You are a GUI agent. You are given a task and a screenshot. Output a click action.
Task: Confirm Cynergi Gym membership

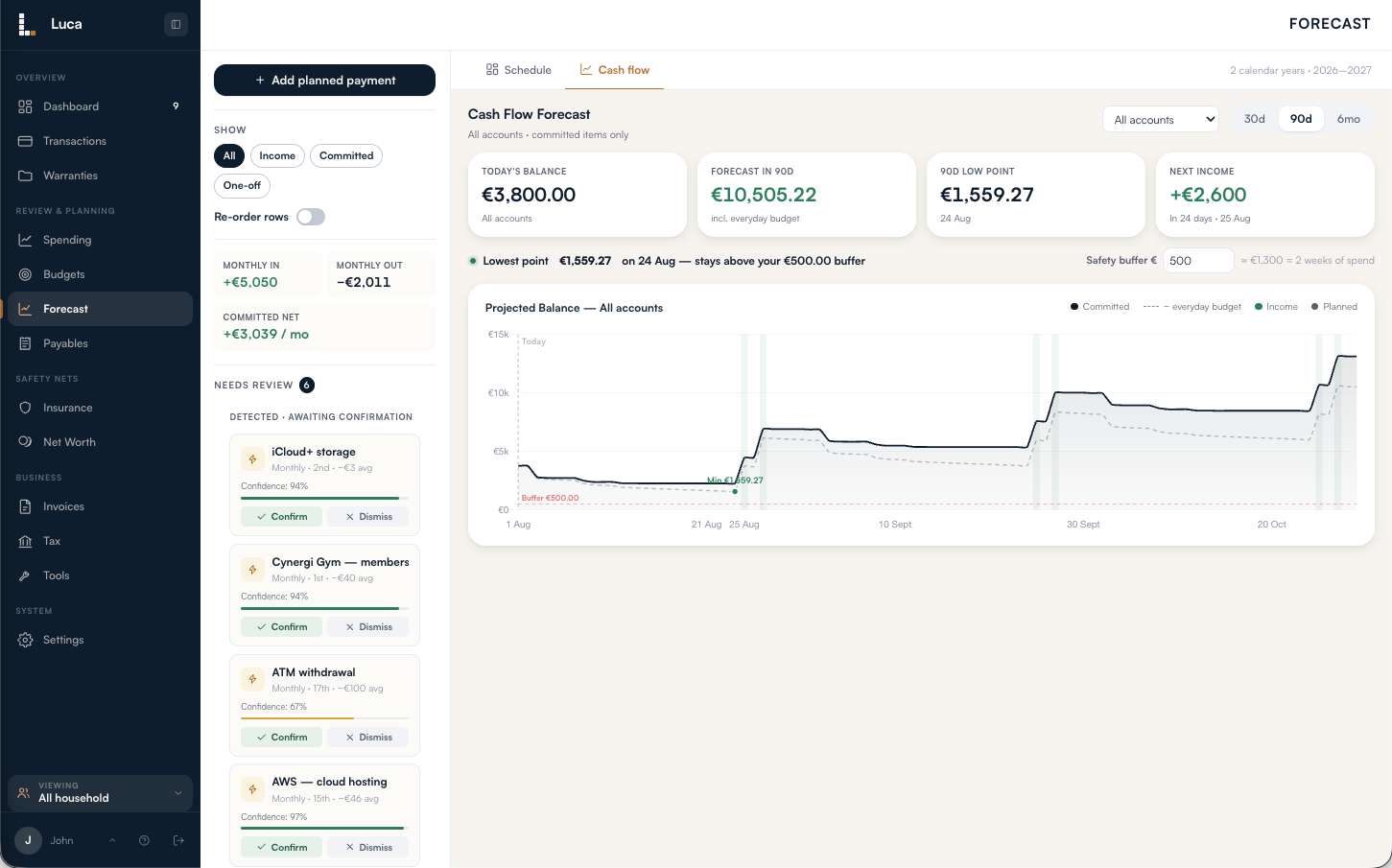click(281, 627)
